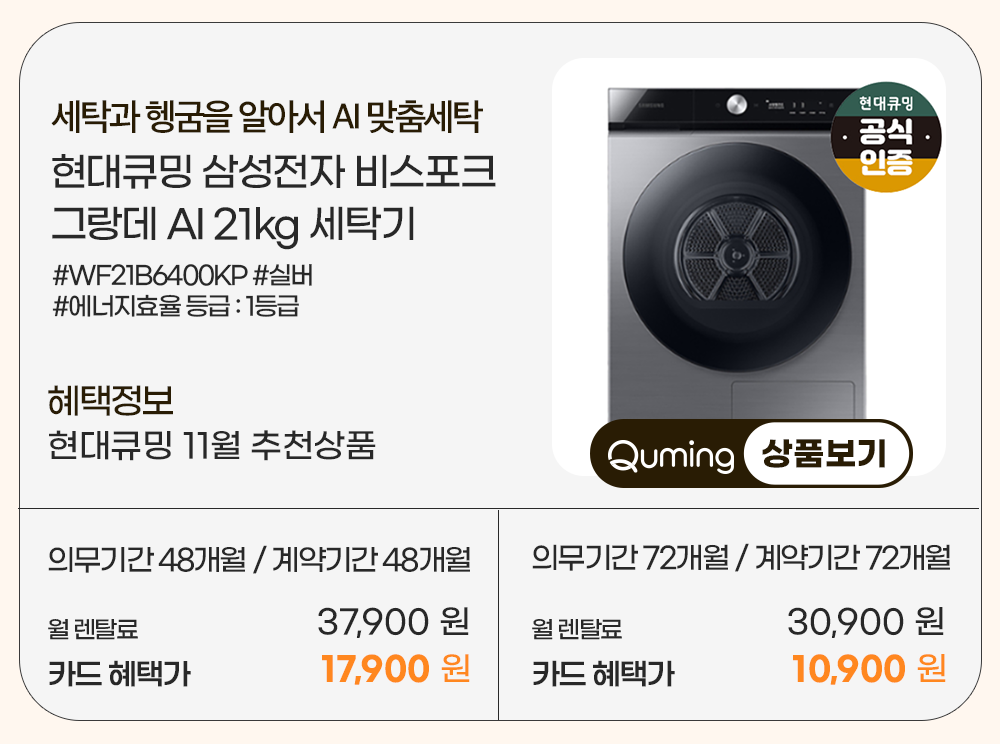
Task: Click the #WF21B6400KP model hashtag
Action: click(150, 275)
